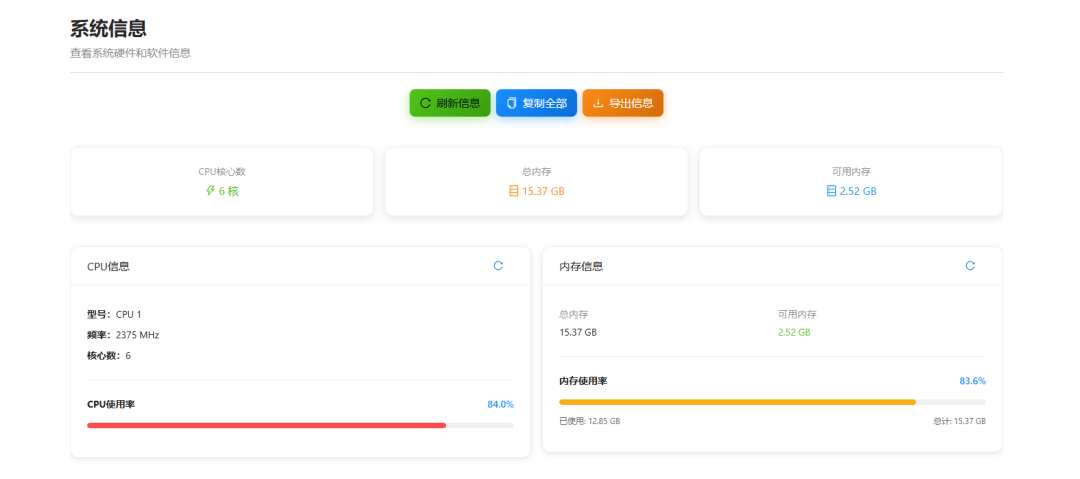This screenshot has height=479, width=1080.
Task: Select the 84.0% CPU usage value
Action: point(500,405)
